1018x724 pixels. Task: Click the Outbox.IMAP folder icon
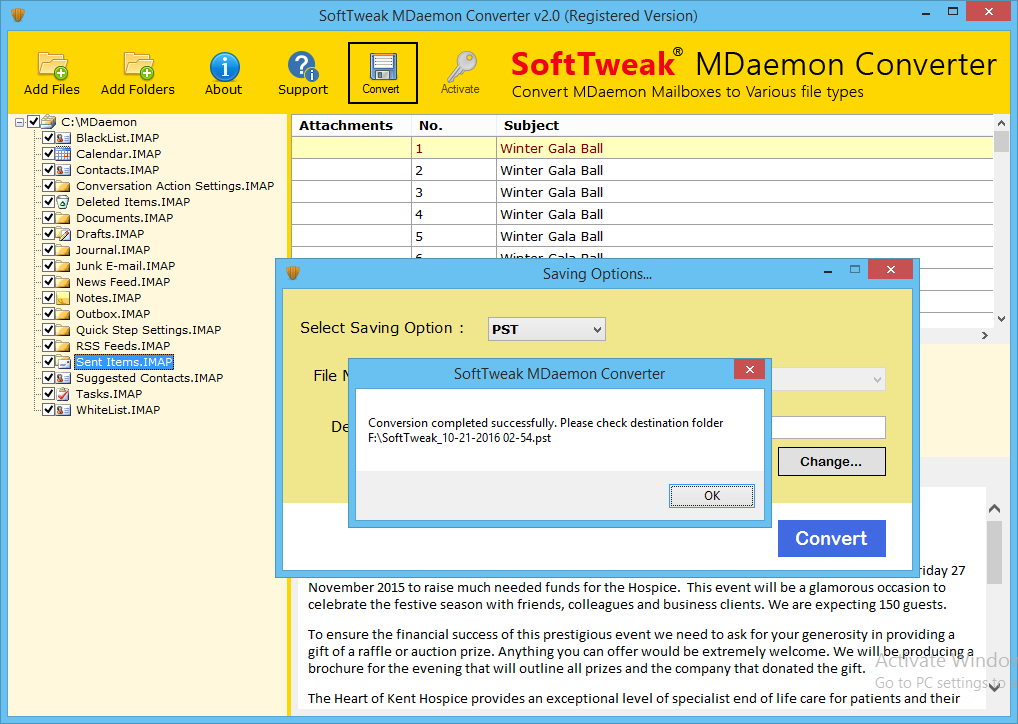[x=63, y=314]
